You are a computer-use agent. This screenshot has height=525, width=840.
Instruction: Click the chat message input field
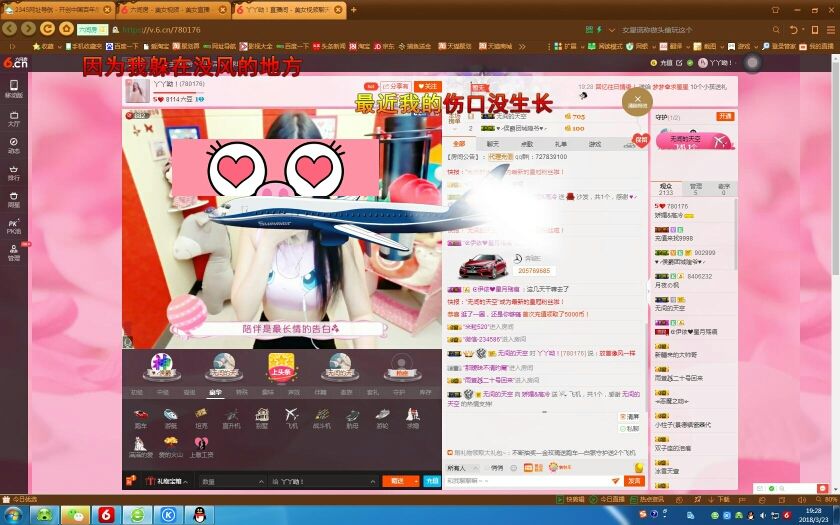[x=528, y=481]
